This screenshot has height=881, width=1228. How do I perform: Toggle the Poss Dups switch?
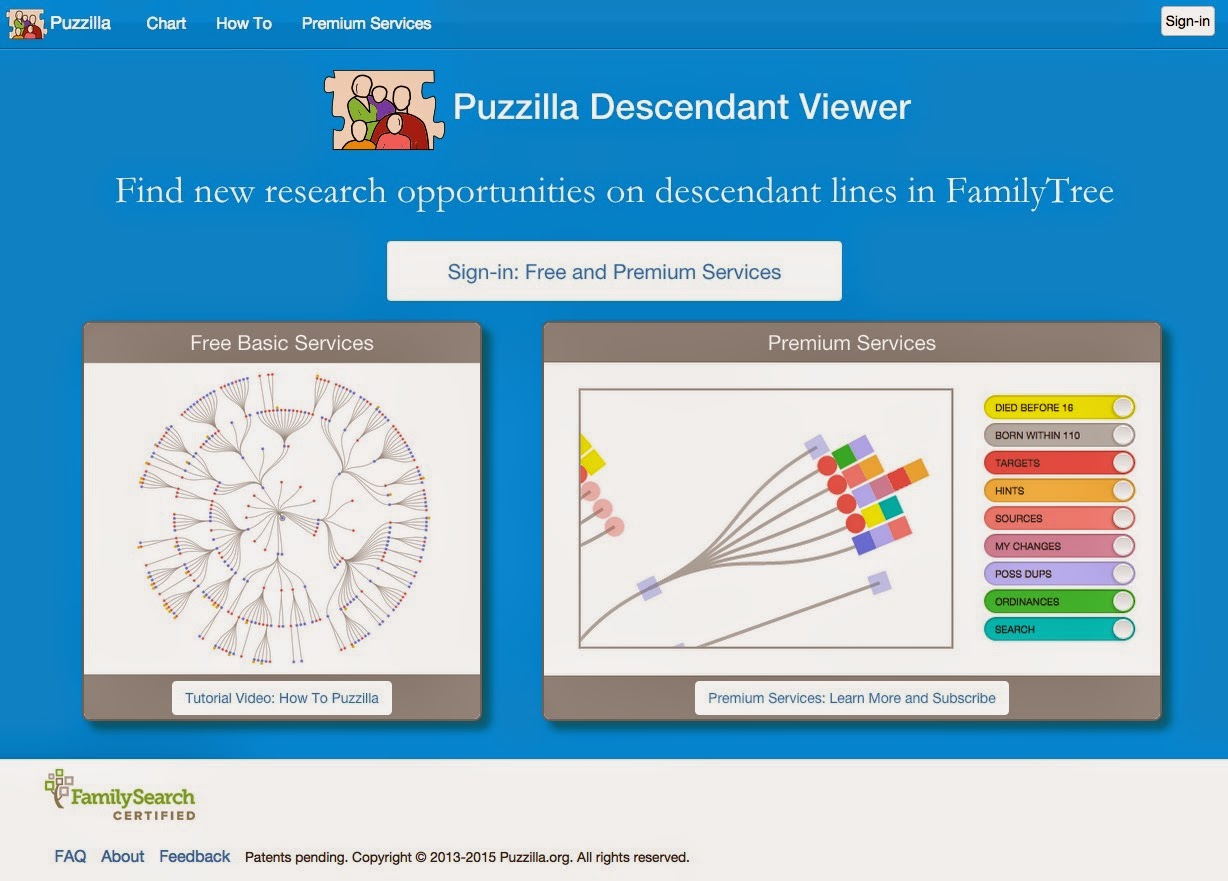pyautogui.click(x=1060, y=574)
